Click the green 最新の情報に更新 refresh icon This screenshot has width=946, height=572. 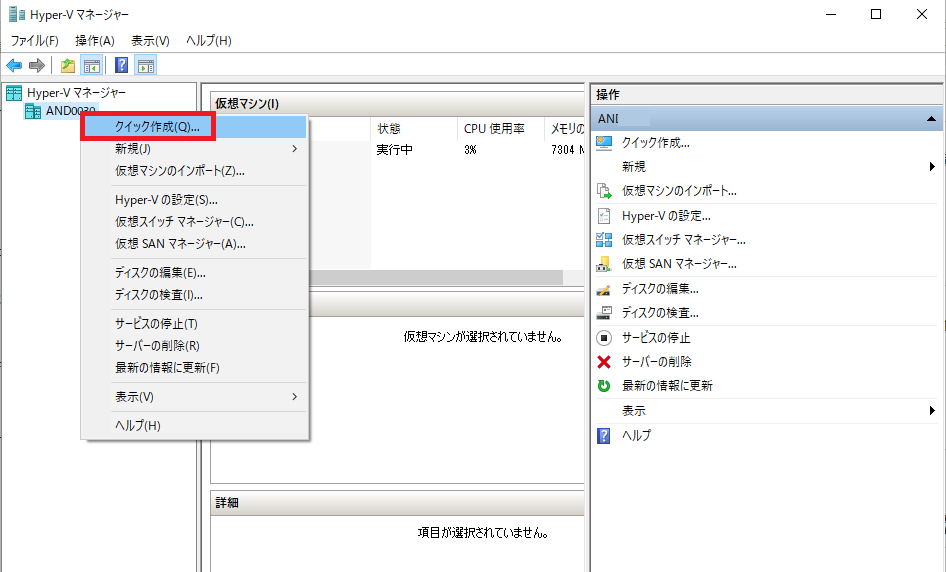[x=604, y=386]
